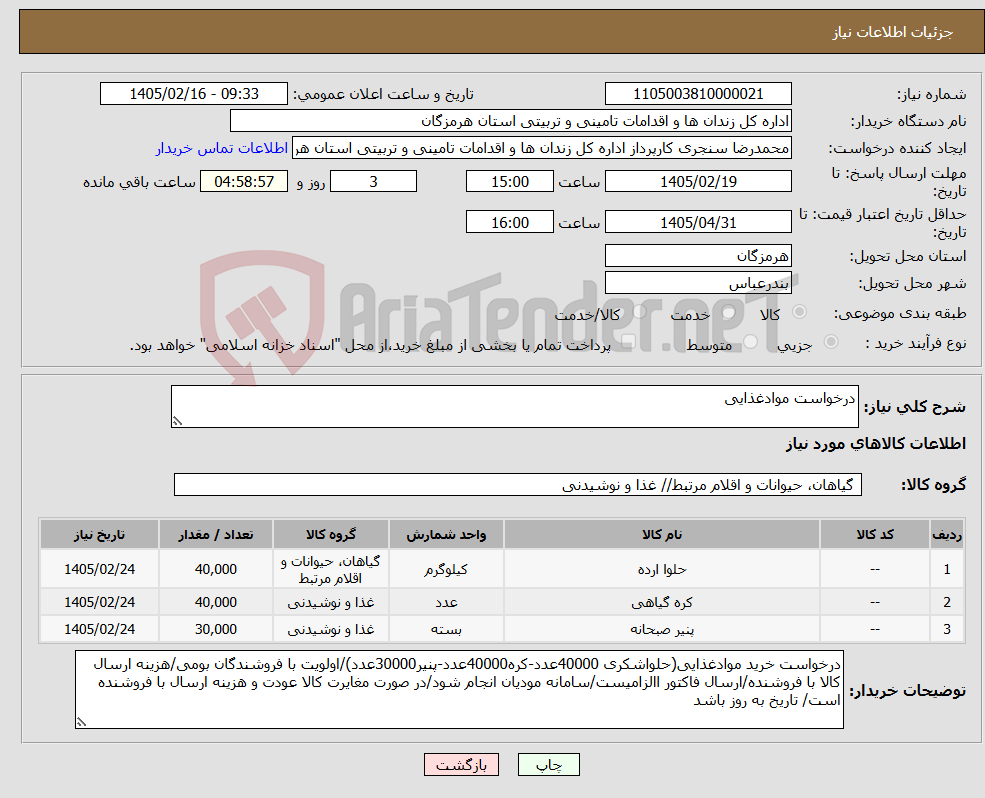The width and height of the screenshot is (985, 798).
Task: Click the announcement date field 1405/02/16 - 09:33
Action: (x=193, y=94)
